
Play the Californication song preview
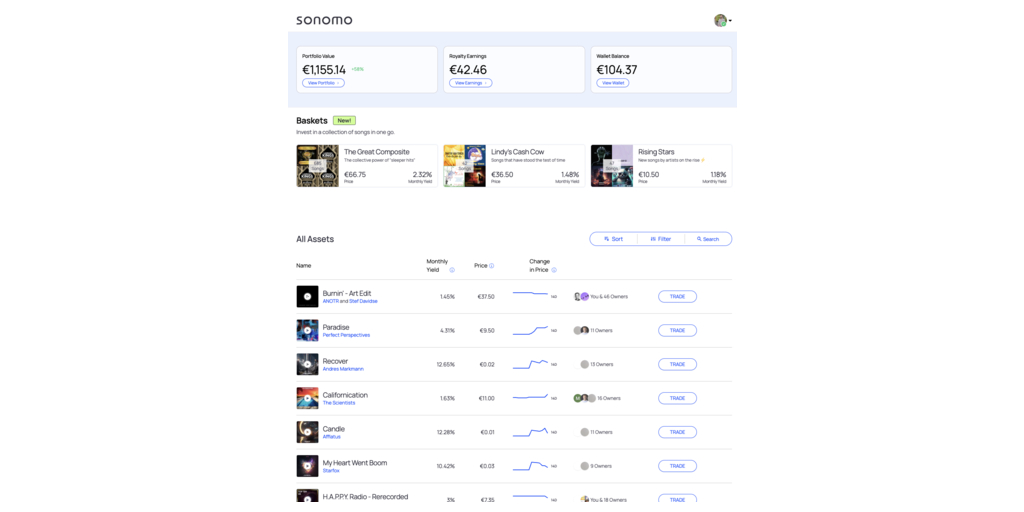tap(307, 398)
